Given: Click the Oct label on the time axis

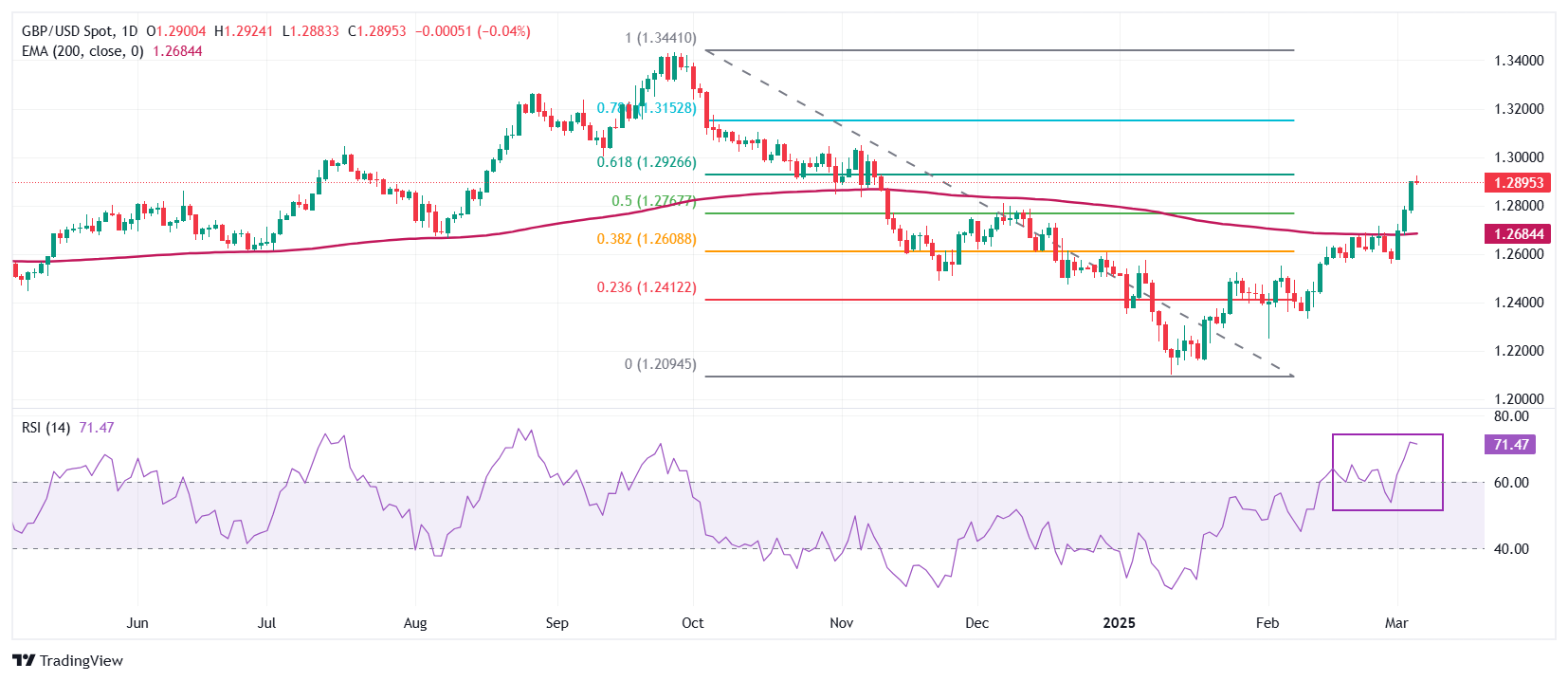Looking at the screenshot, I should [693, 623].
